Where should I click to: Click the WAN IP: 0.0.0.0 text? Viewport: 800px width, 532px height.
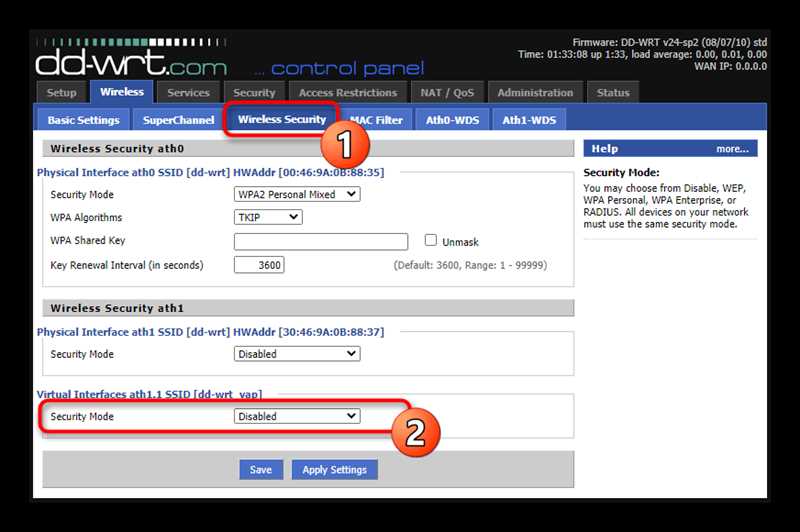(x=730, y=66)
